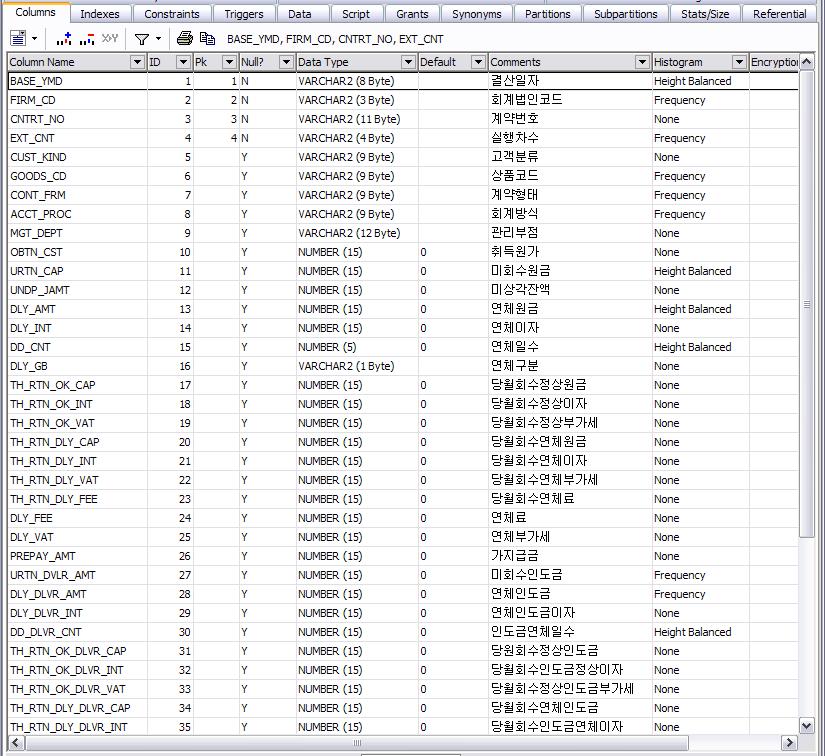Click the rename column XY icon
Image resolution: width=825 pixels, height=756 pixels.
click(110, 39)
